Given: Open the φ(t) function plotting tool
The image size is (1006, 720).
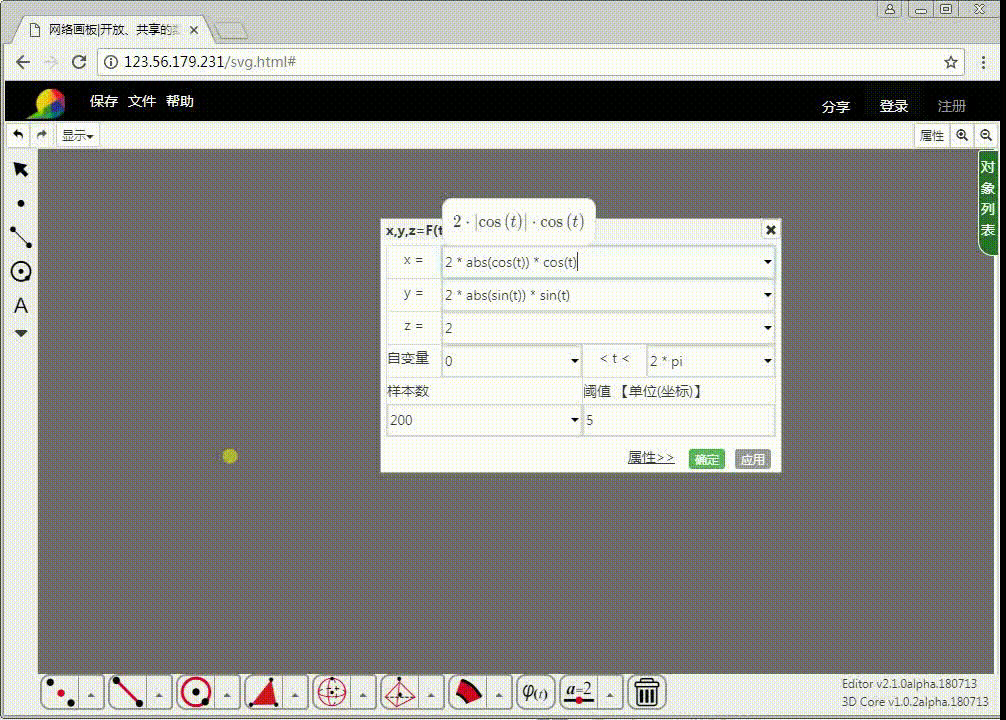Looking at the screenshot, I should pyautogui.click(x=535, y=692).
